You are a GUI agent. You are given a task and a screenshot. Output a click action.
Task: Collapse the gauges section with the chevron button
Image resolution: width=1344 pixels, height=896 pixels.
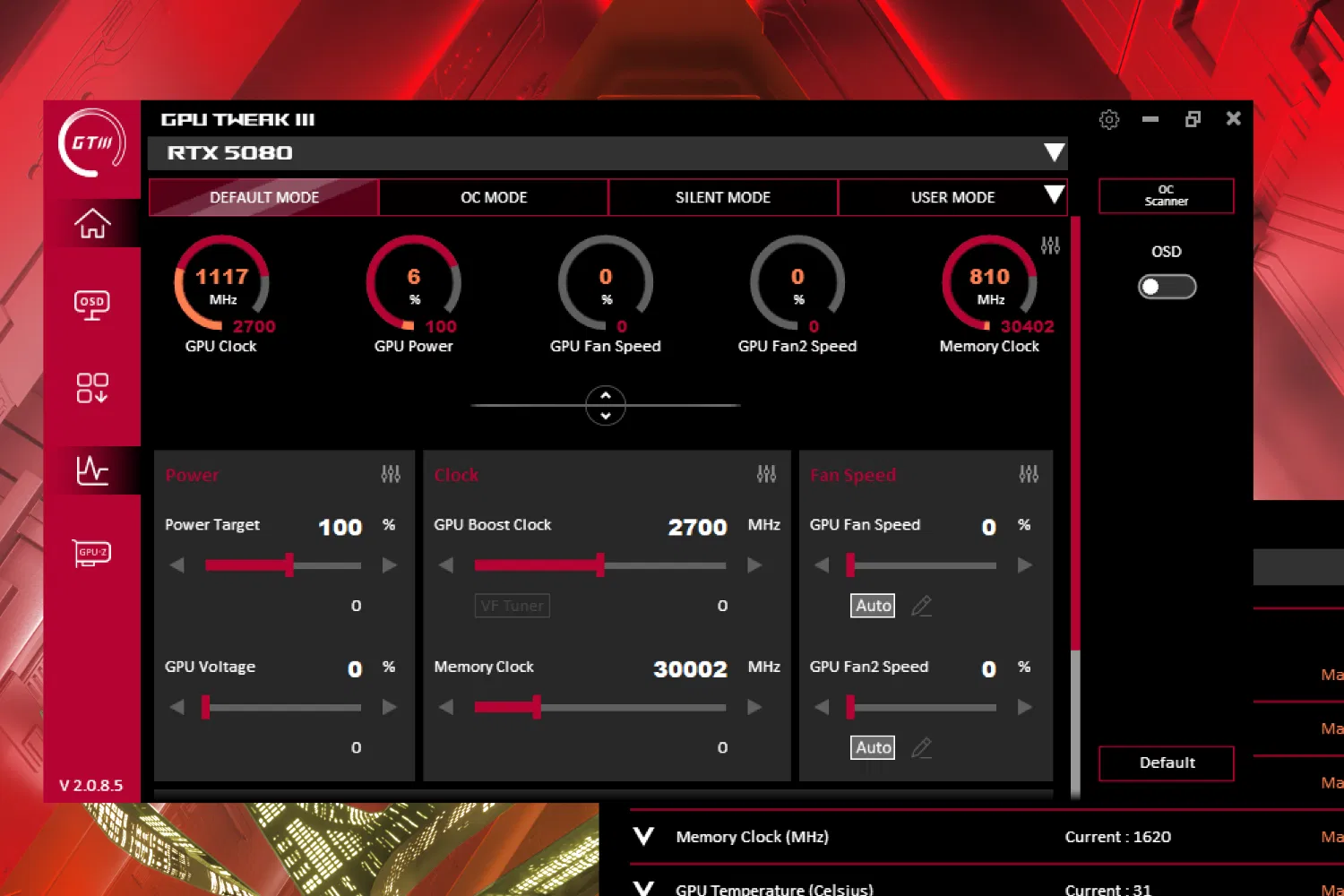click(x=606, y=406)
